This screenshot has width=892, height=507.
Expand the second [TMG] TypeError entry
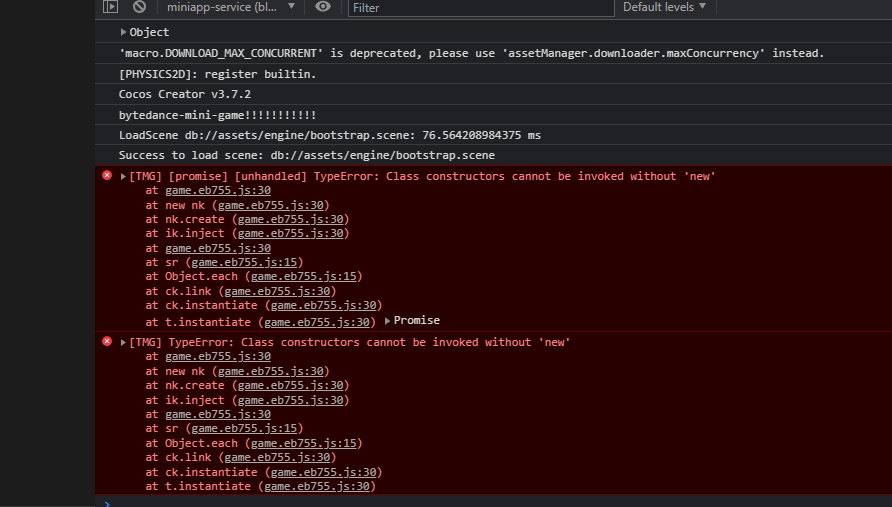[x=123, y=343]
